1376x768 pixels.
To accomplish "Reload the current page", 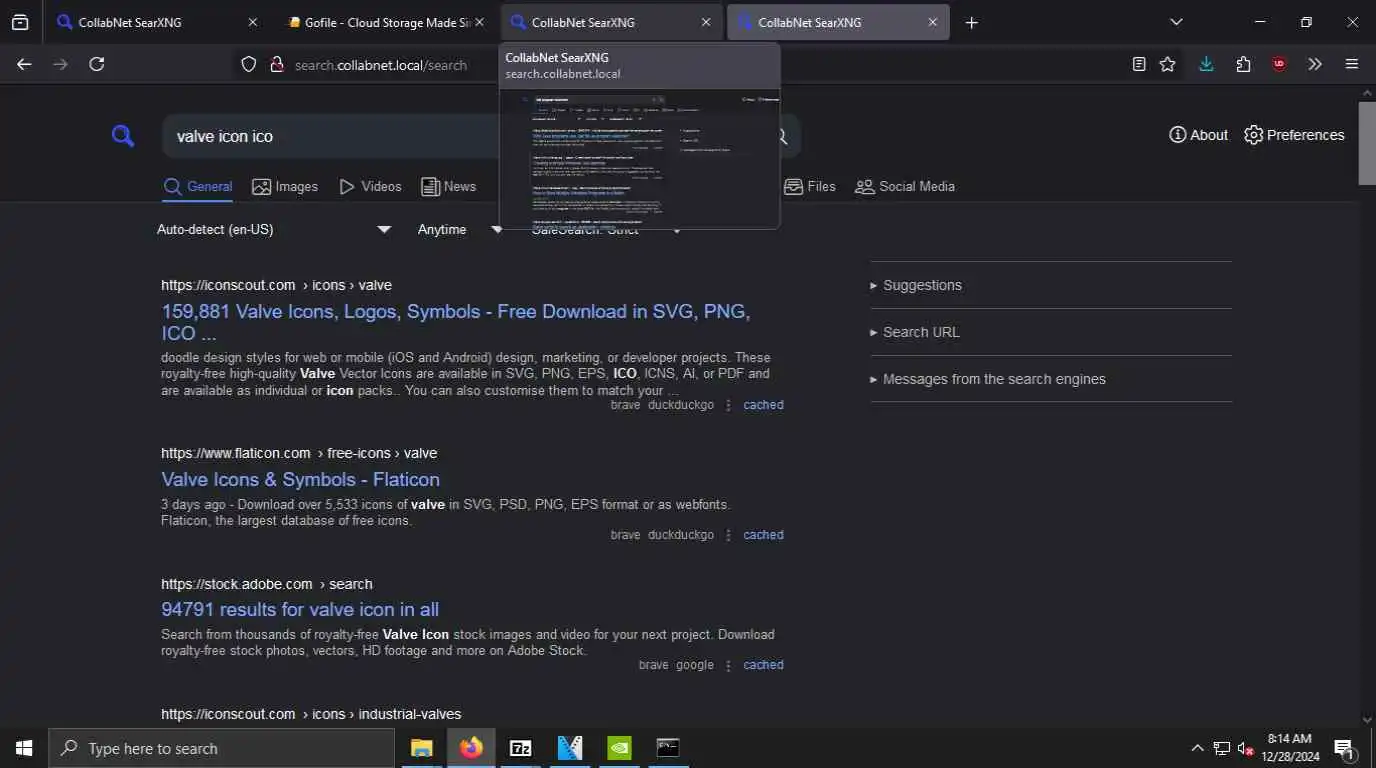I will click(x=97, y=64).
